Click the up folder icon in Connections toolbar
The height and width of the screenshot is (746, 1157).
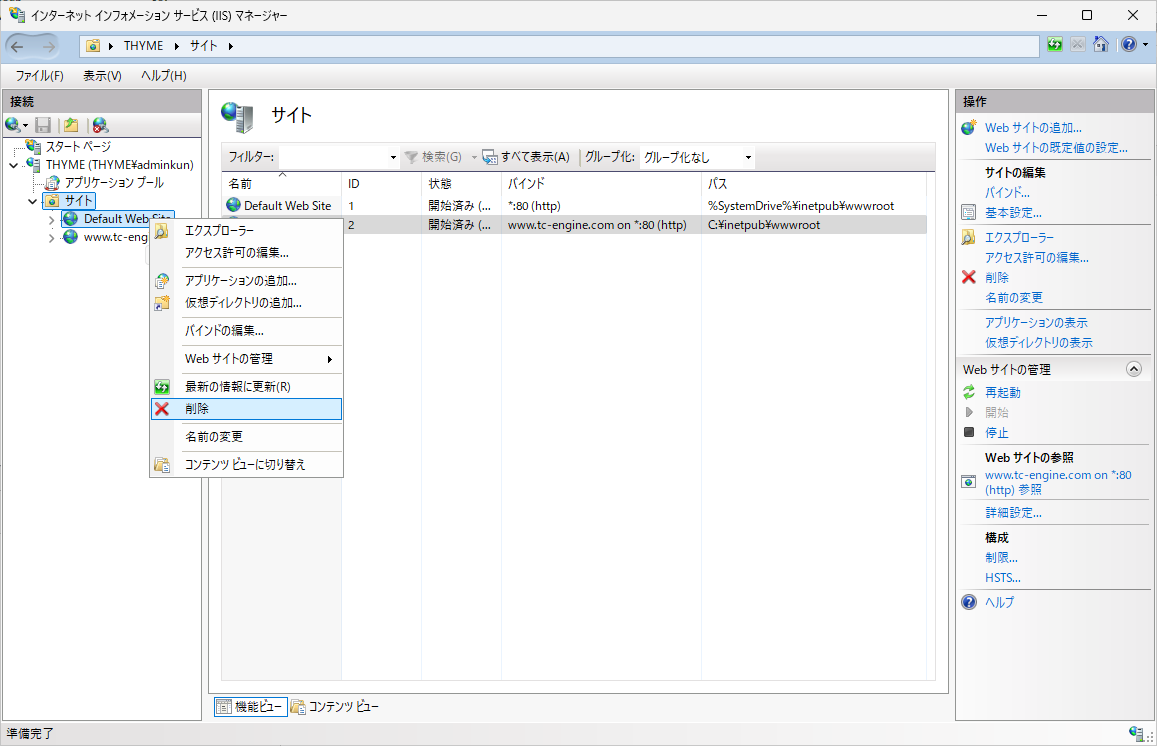[x=71, y=125]
